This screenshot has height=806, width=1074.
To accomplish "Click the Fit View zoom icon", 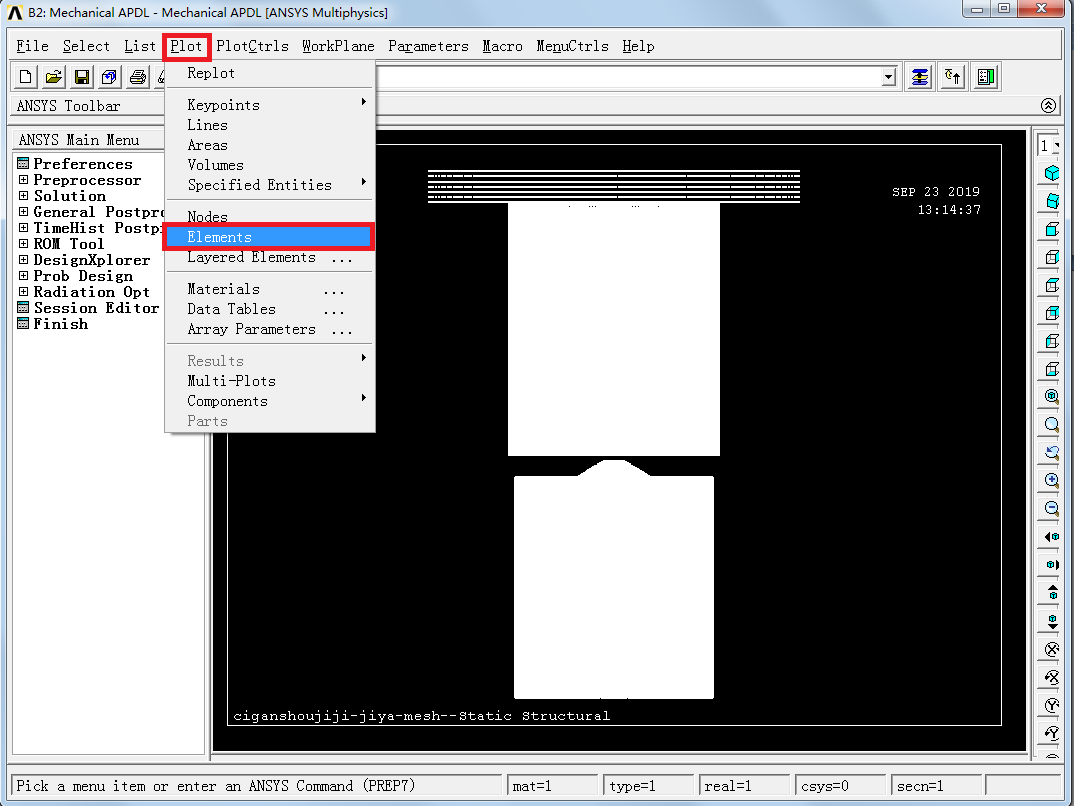I will 1051,396.
